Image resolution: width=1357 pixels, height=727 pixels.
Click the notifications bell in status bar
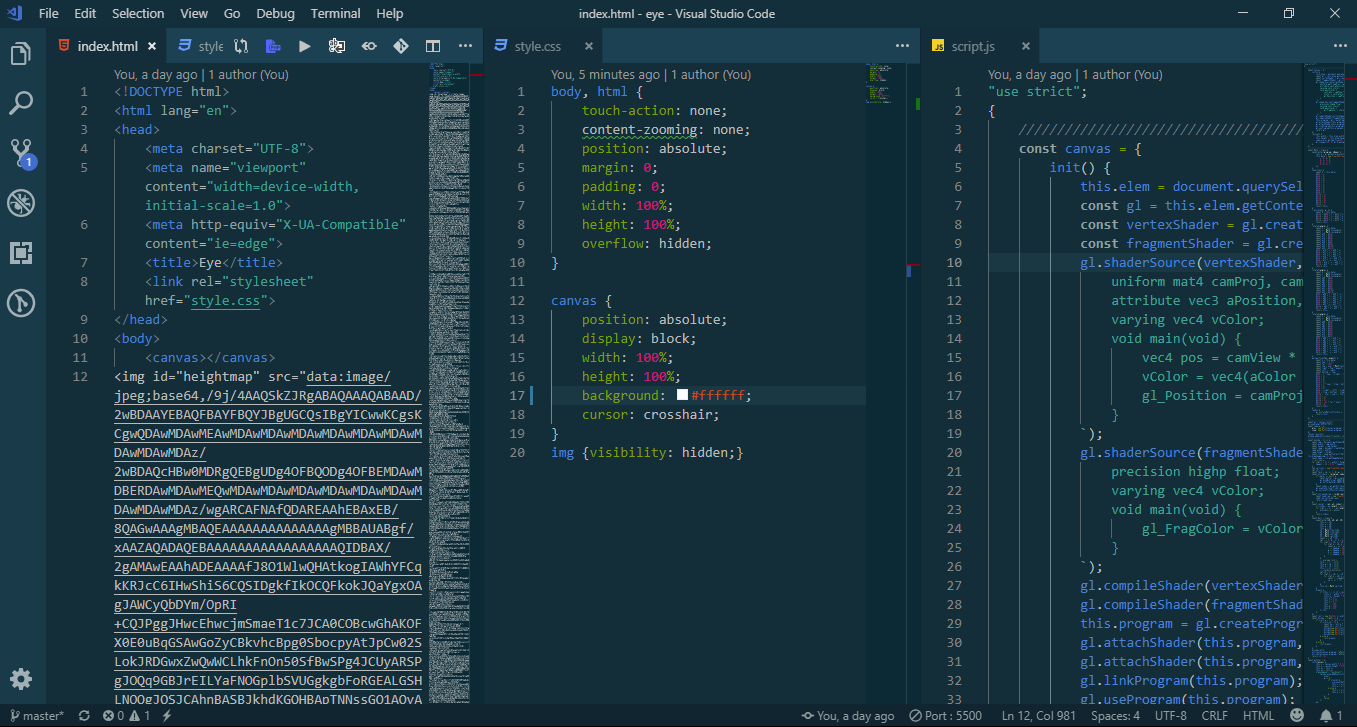point(1327,716)
